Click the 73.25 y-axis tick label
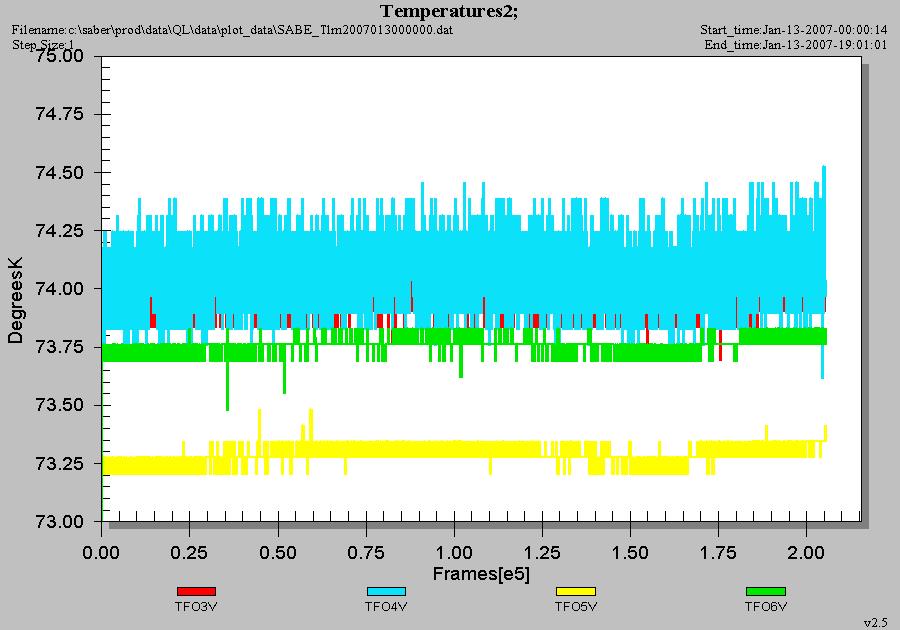The width and height of the screenshot is (900, 630). pyautogui.click(x=60, y=463)
